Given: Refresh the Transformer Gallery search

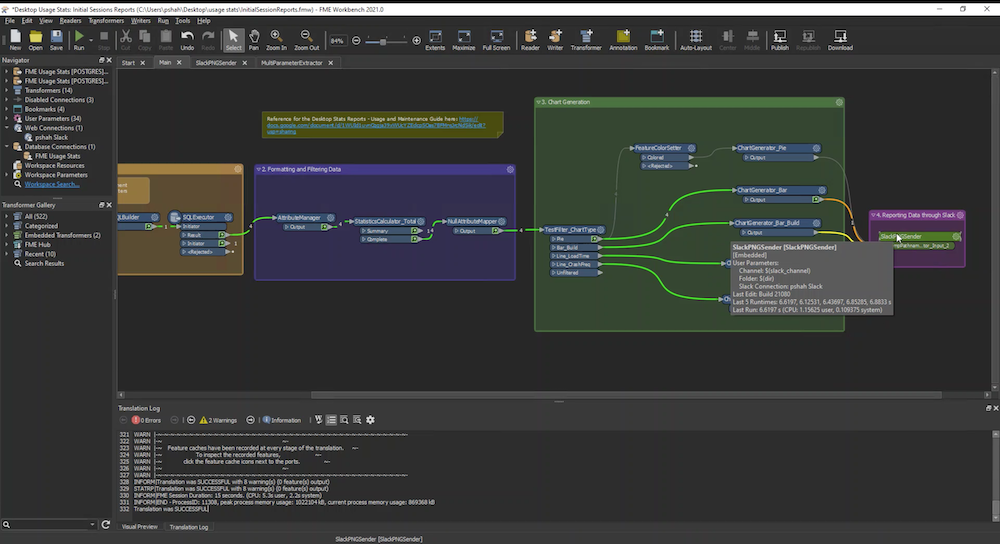Looking at the screenshot, I should pos(106,524).
